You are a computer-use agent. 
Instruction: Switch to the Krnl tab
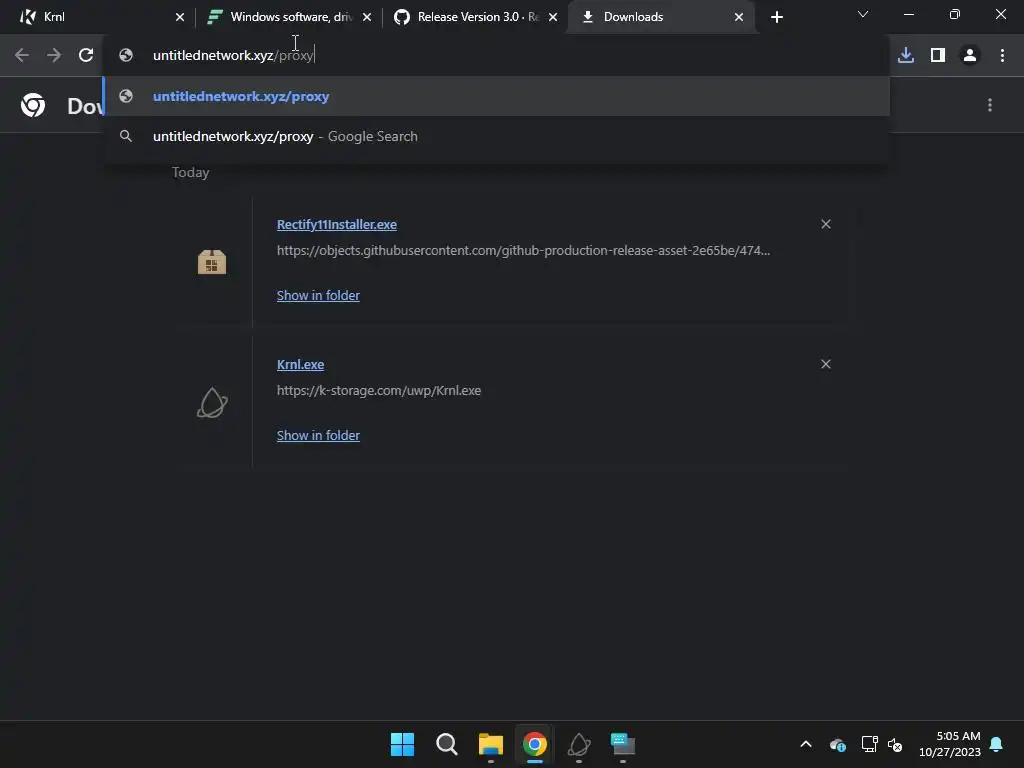(98, 17)
